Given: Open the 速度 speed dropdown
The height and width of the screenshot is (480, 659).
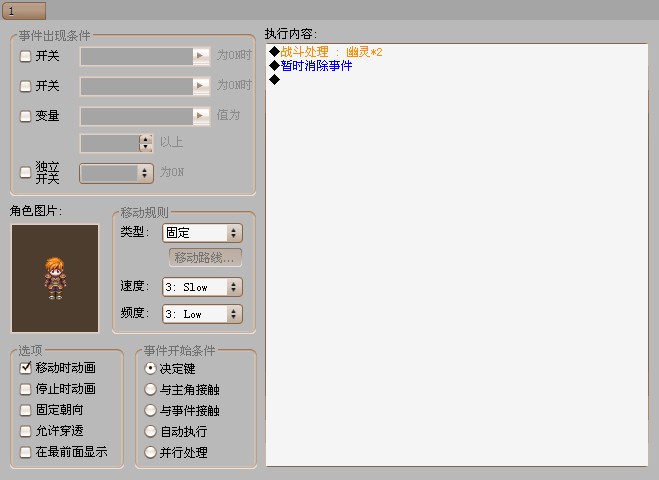Looking at the screenshot, I should pyautogui.click(x=202, y=287).
